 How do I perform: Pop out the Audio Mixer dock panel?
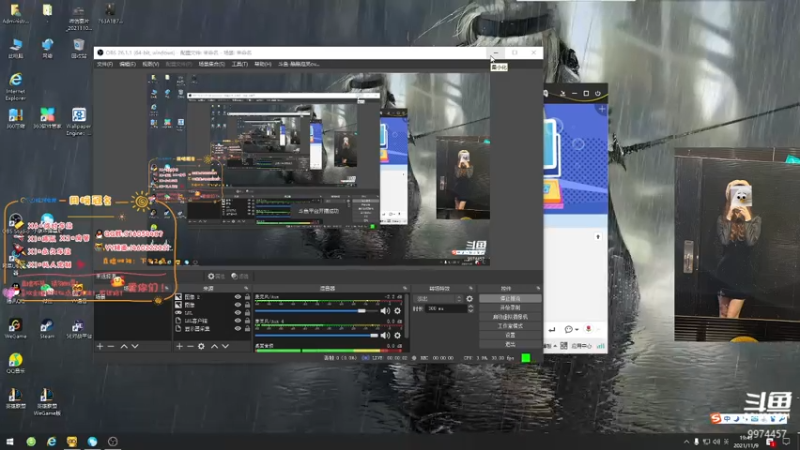point(405,288)
